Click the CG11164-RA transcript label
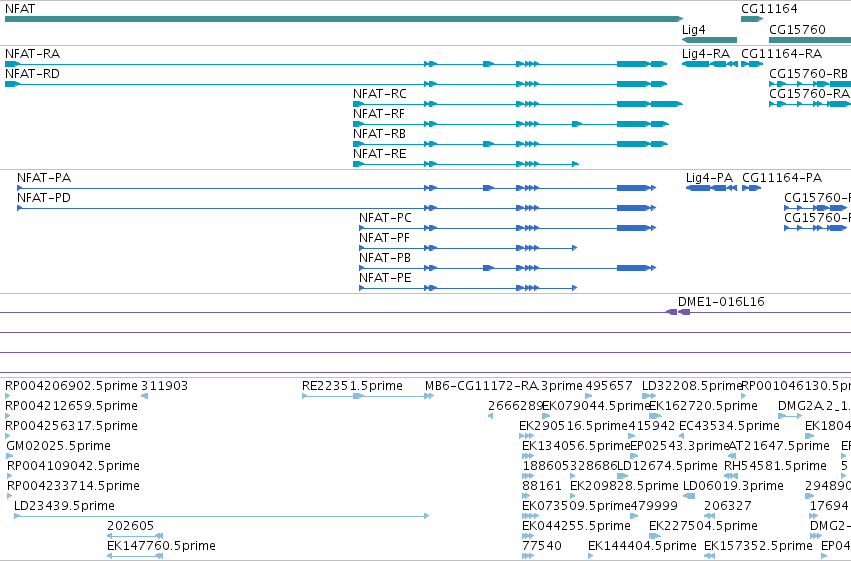The width and height of the screenshot is (851, 561). click(782, 54)
